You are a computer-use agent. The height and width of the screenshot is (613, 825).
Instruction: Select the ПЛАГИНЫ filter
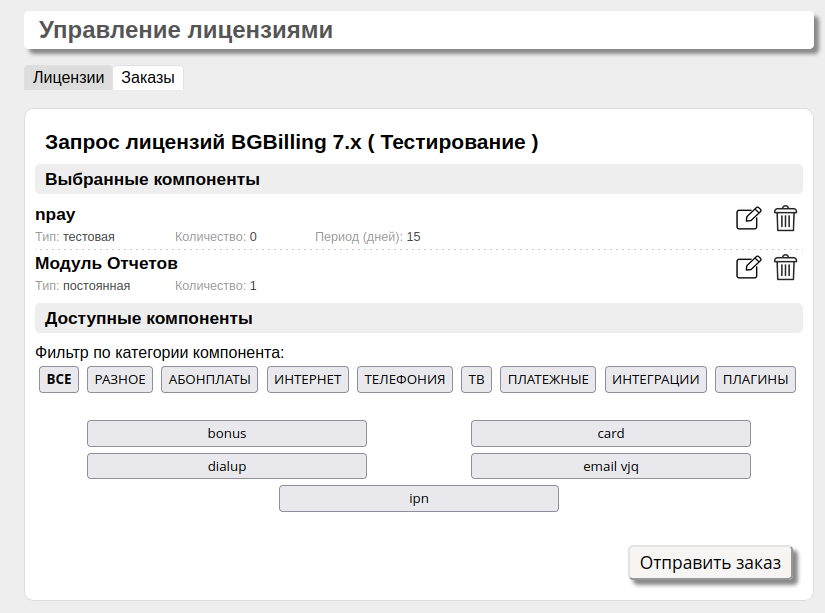pyautogui.click(x=755, y=380)
